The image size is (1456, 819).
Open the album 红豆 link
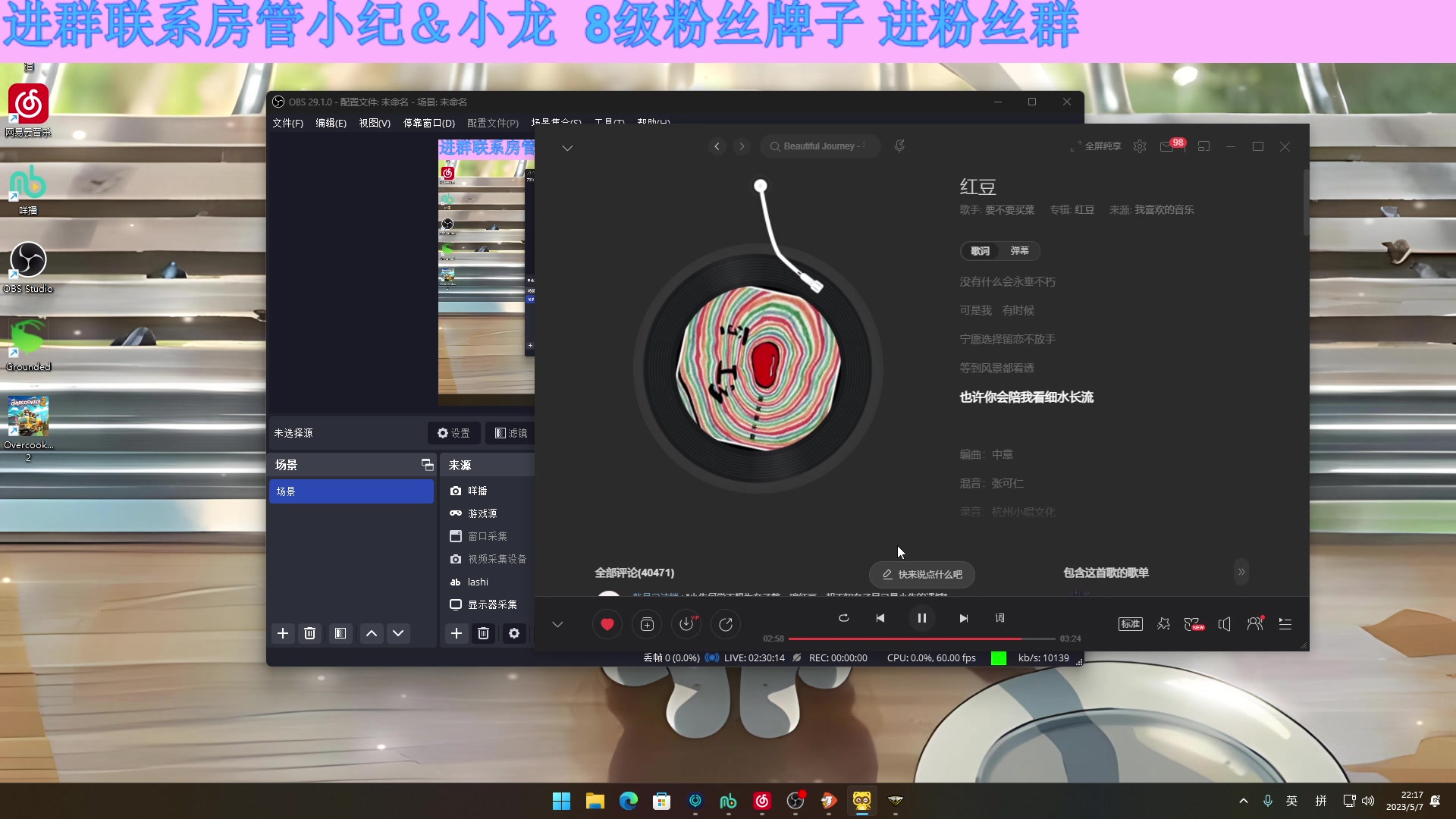(x=1084, y=210)
